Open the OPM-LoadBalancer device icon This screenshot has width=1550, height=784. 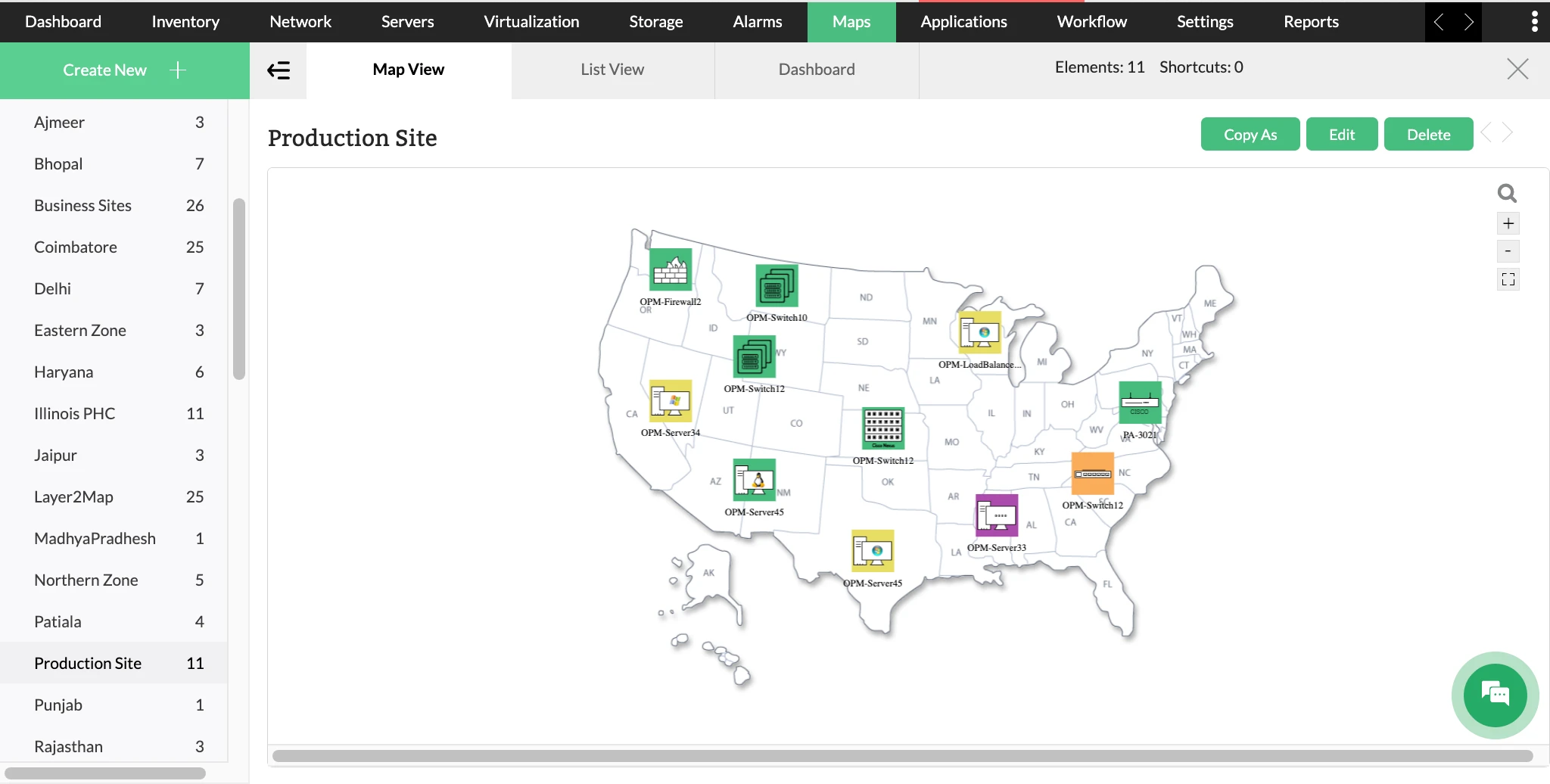coord(979,332)
